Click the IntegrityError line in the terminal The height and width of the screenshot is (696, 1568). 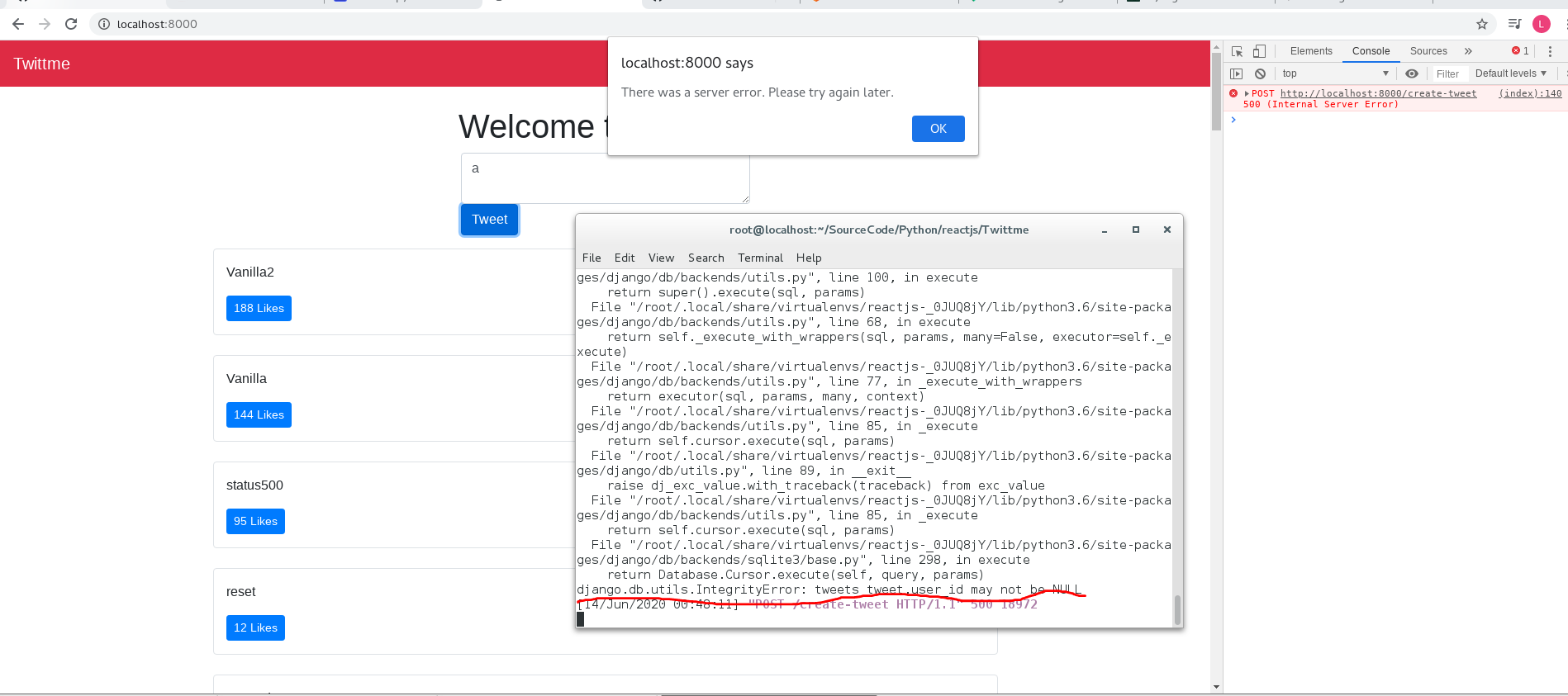coord(829,589)
